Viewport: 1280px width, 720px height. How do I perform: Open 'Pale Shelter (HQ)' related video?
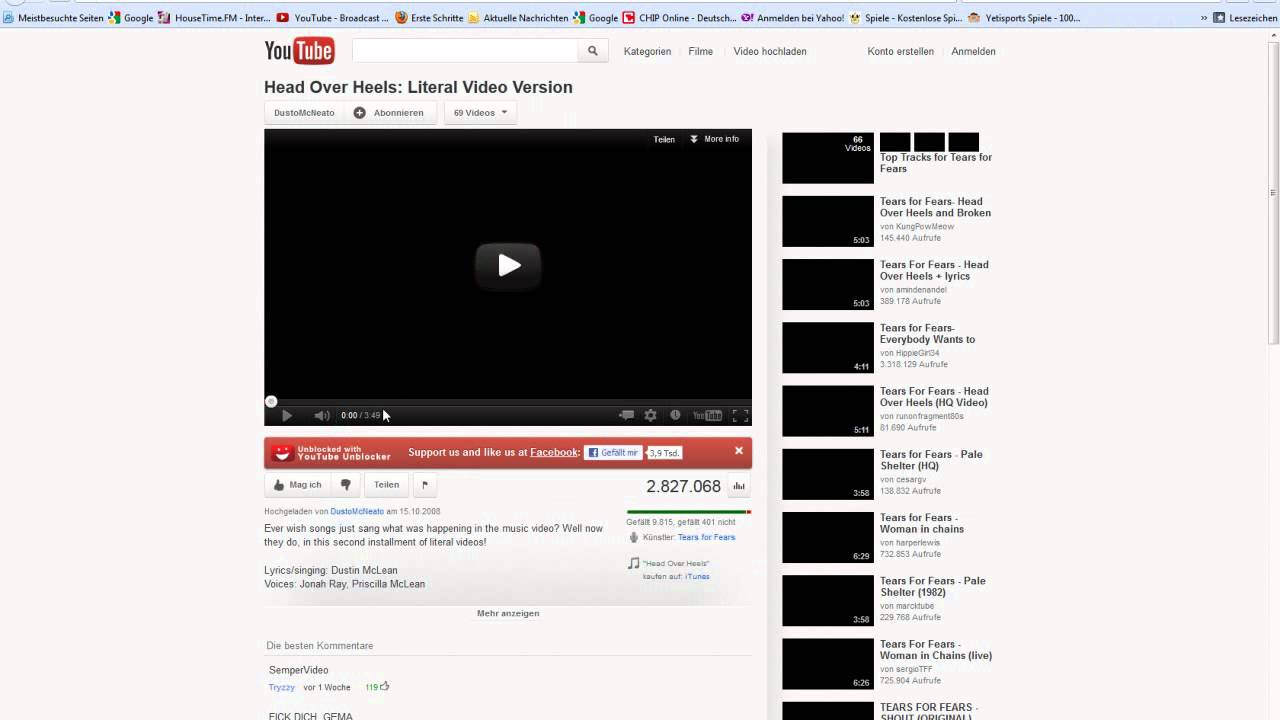click(x=931, y=460)
